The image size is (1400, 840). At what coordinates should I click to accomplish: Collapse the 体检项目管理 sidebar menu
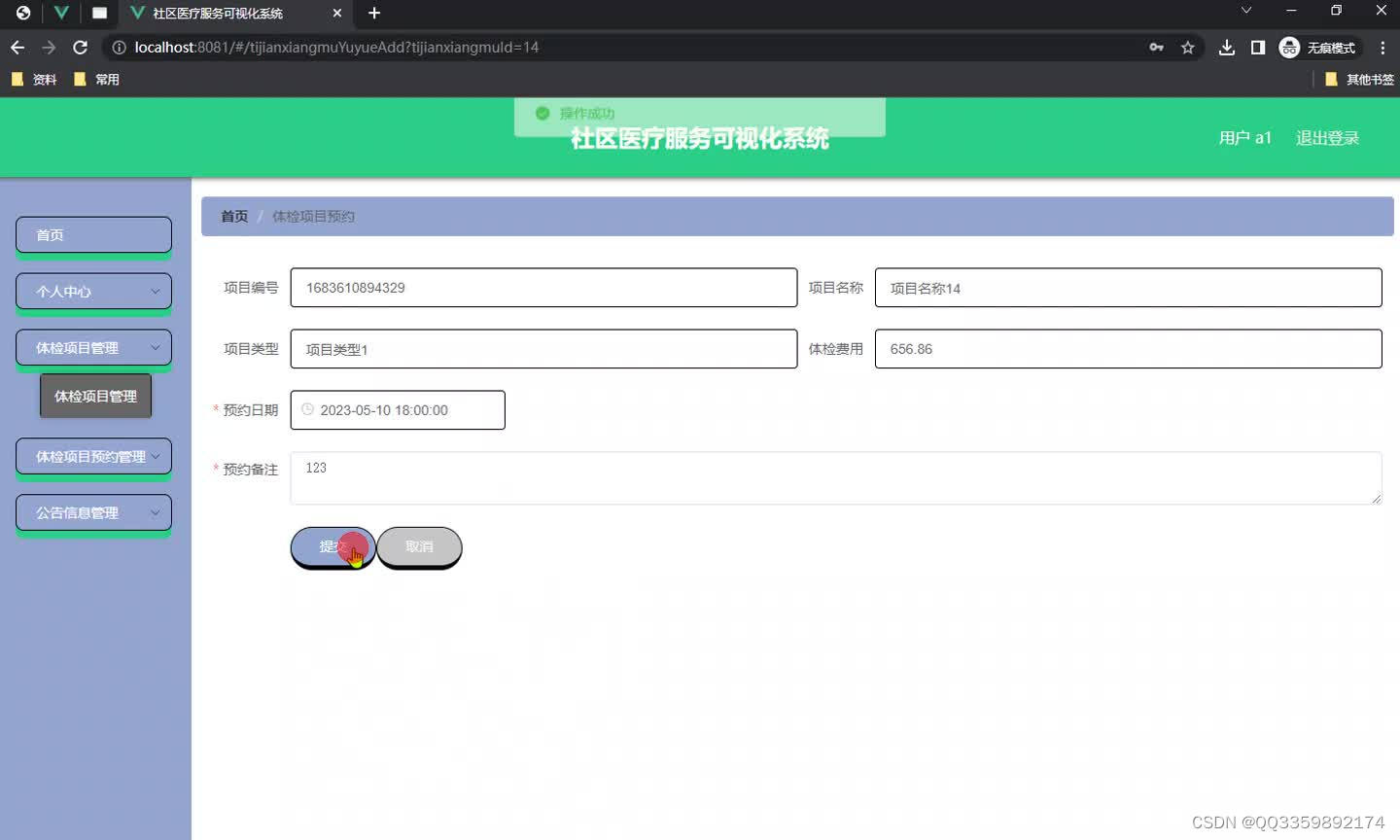[x=93, y=347]
